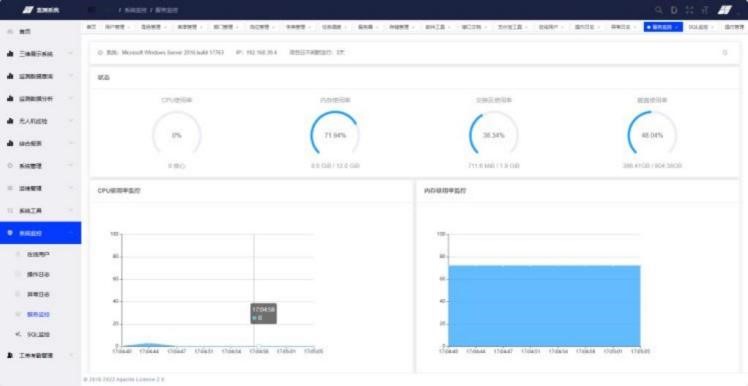748x386 pixels.
Task: Click the 系统管理 sidebar icon
Action: [x=10, y=166]
